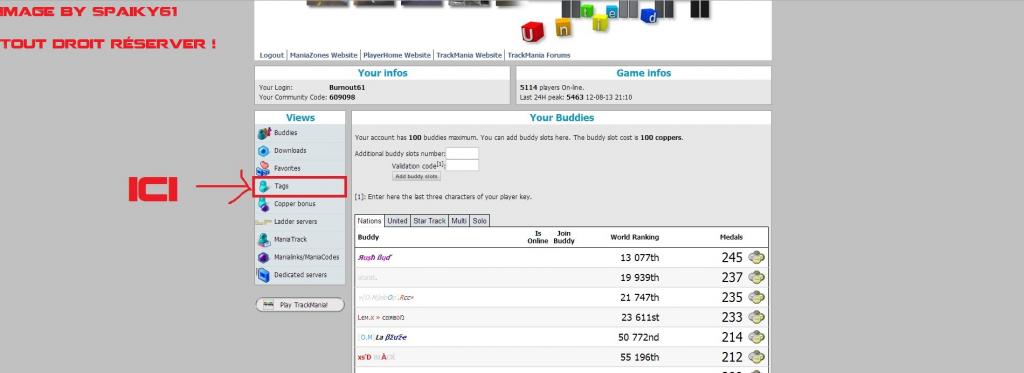Open the ManiaTrack icon in sidebar
1024x373 pixels.
[x=263, y=240]
